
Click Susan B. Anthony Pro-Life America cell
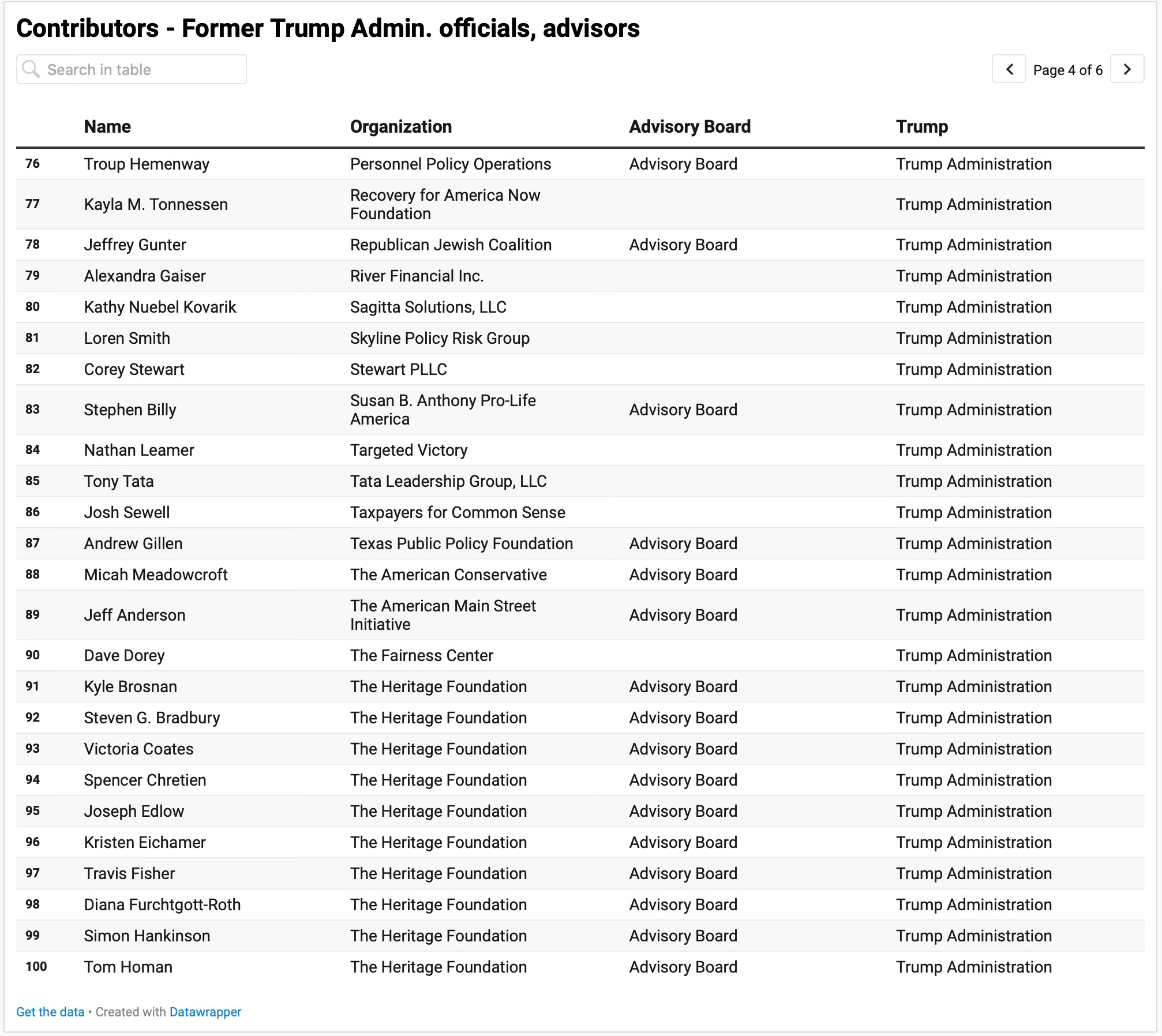443,410
